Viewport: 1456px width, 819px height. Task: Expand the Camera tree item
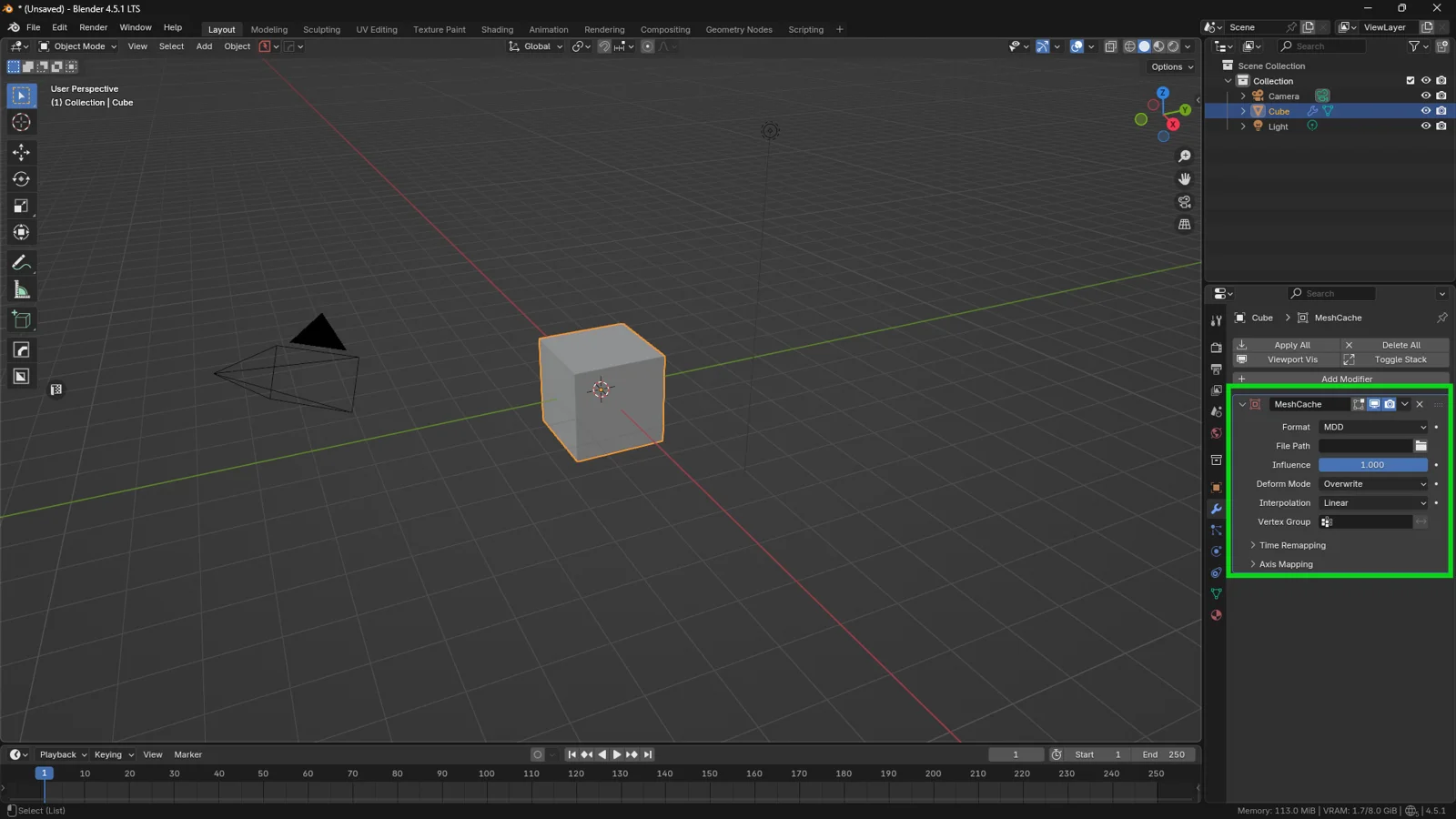pyautogui.click(x=1243, y=96)
